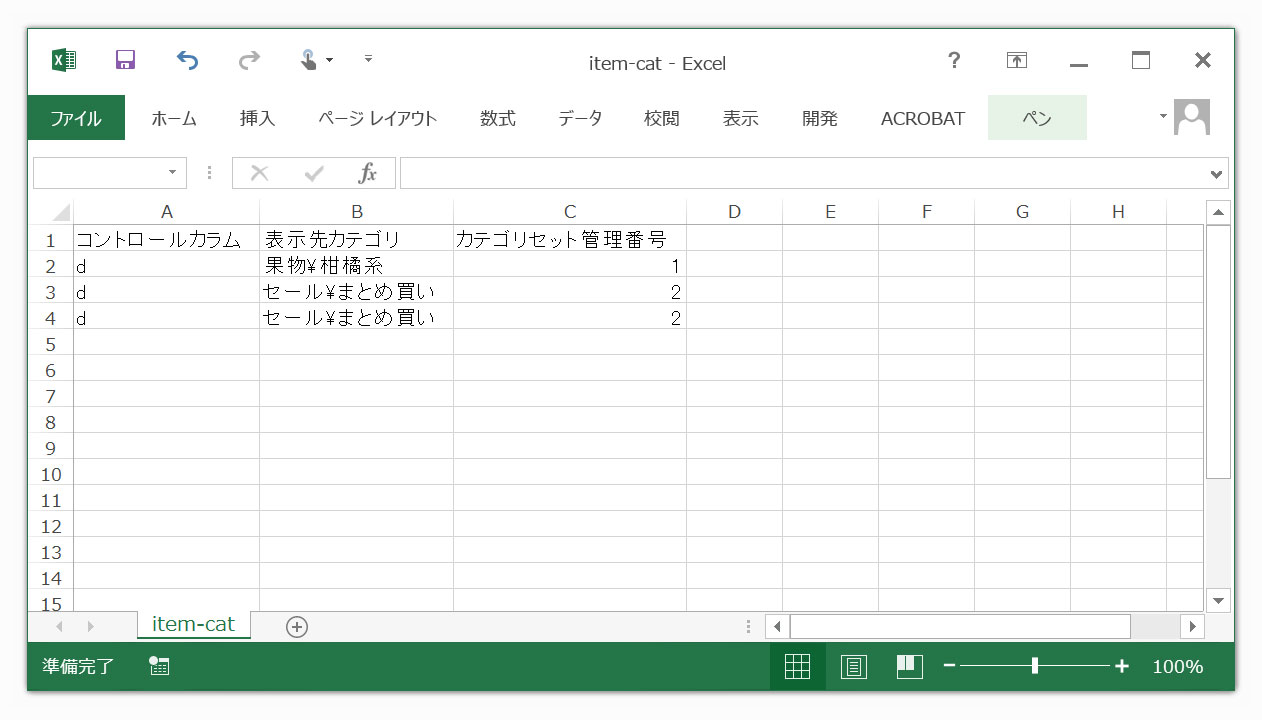Confirm the entry with checkmark button
The width and height of the screenshot is (1262, 720).
pos(314,173)
